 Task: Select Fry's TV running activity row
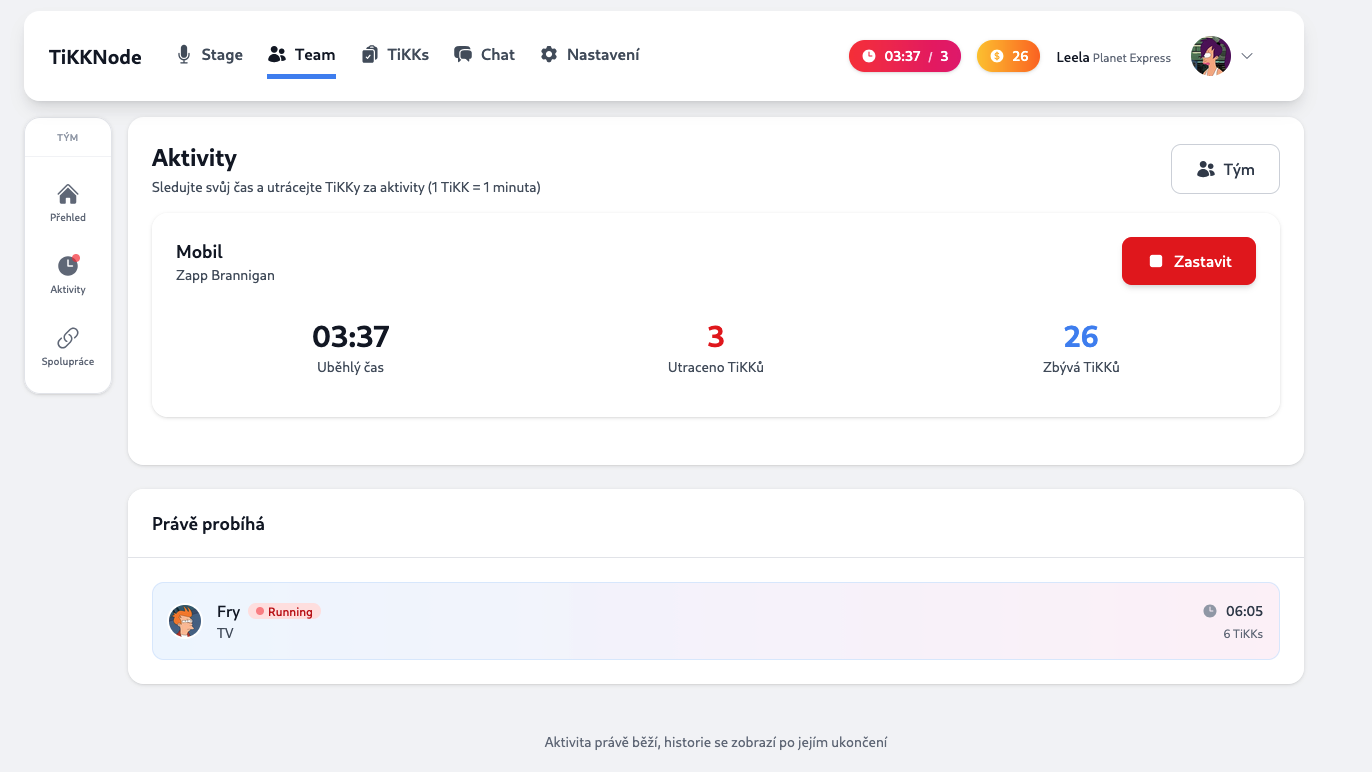point(715,621)
